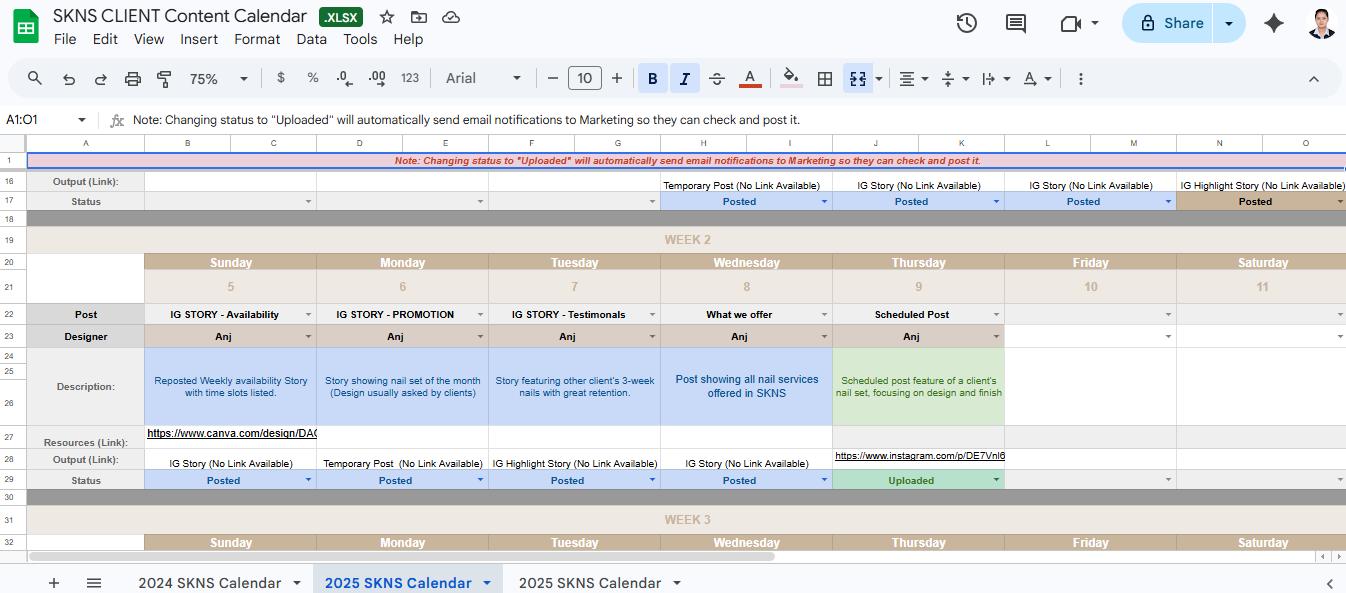The image size is (1346, 593).
Task: Click the Gemini sparkle icon
Action: coord(1274,23)
